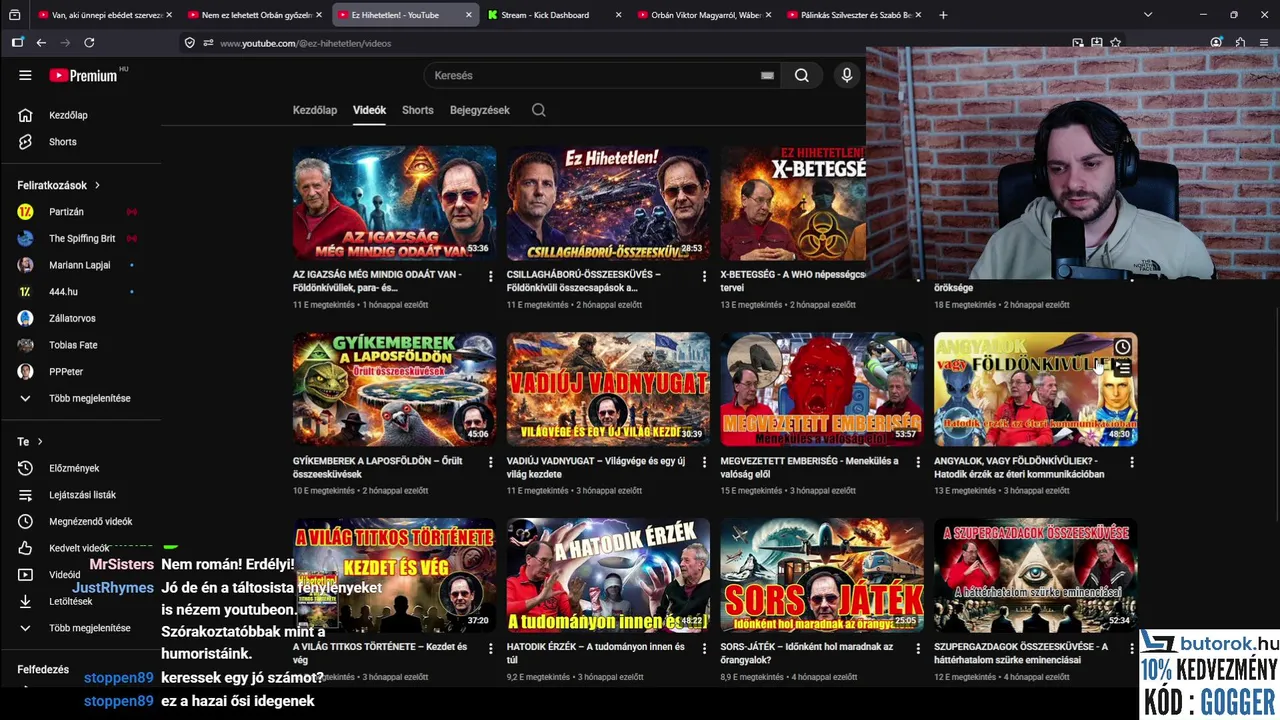Screen dimensions: 1280x720
Task: Click the browser address bar URL
Action: pos(306,43)
